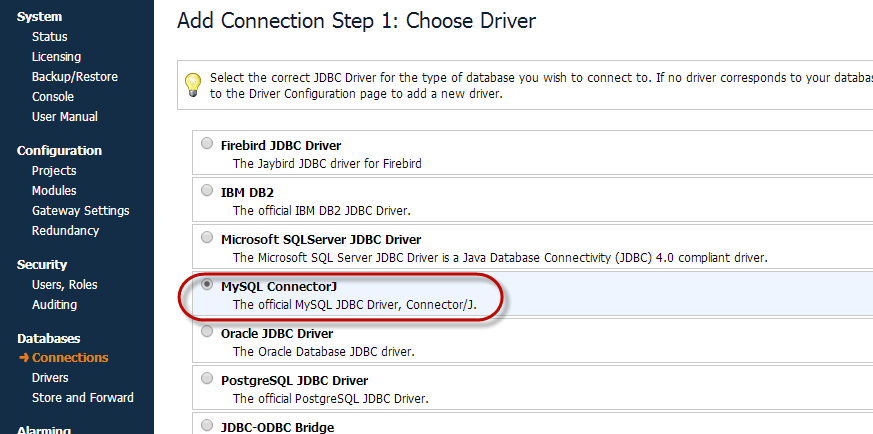The height and width of the screenshot is (434, 873).
Task: Select the Firebird JDBC Driver radio button
Action: pos(207,144)
